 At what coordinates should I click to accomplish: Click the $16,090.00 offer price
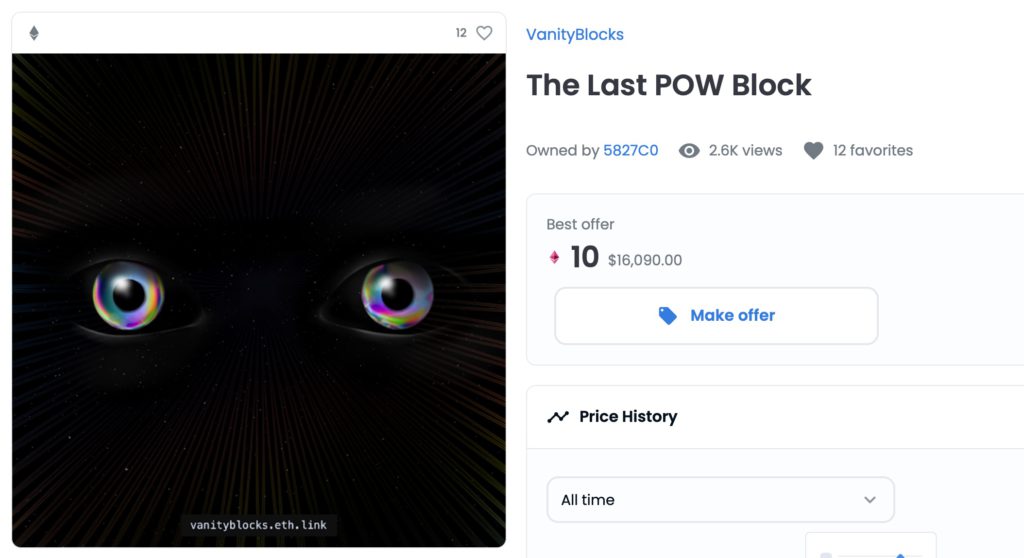(645, 260)
